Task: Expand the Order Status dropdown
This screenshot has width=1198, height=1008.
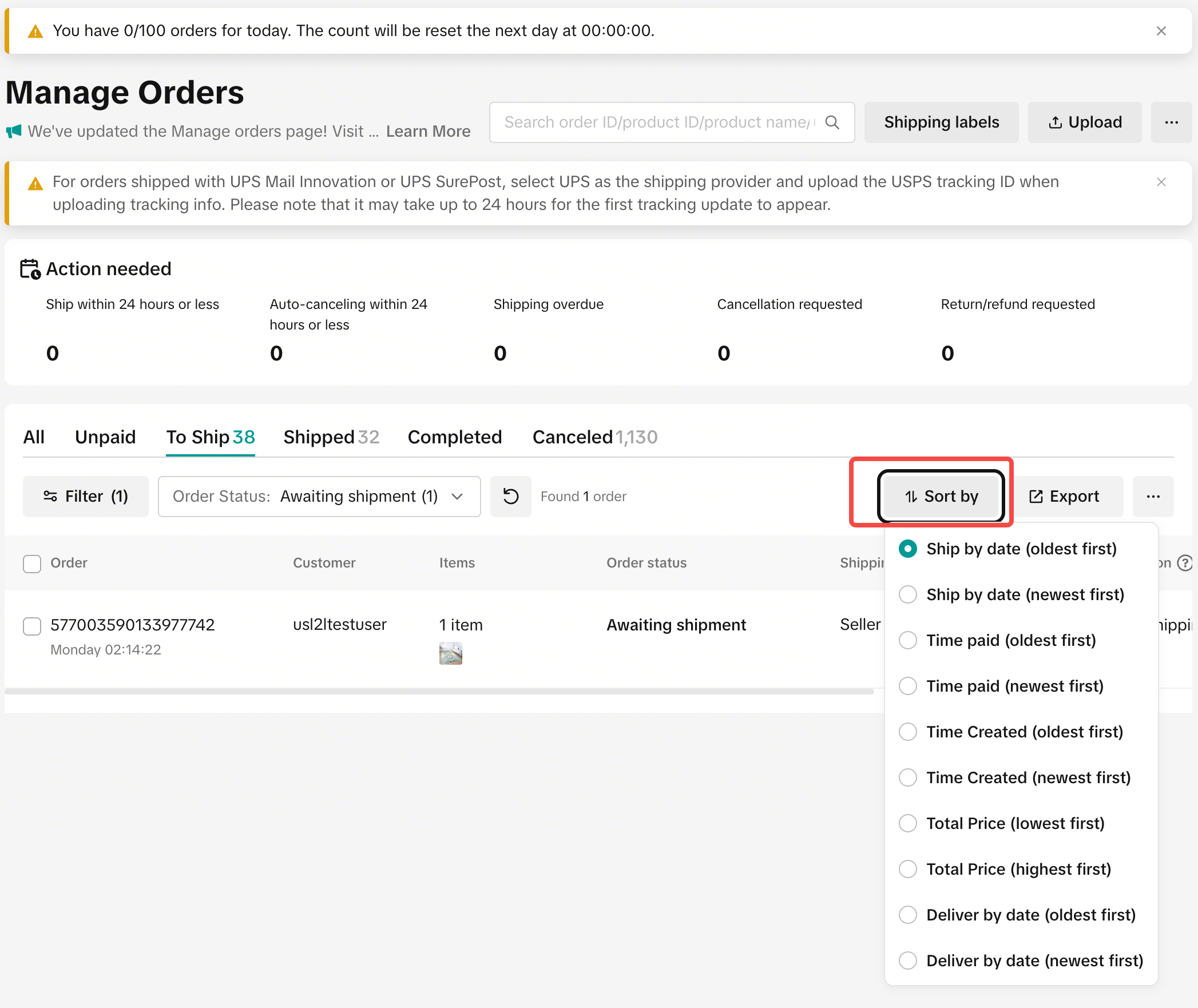Action: coord(319,496)
